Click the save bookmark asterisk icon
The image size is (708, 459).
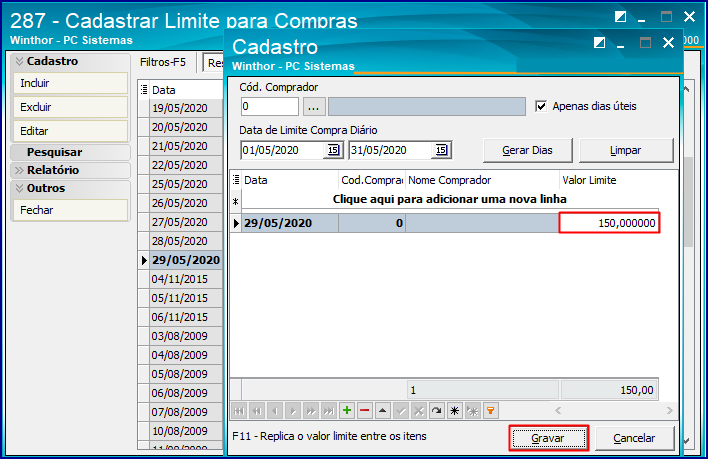(455, 411)
